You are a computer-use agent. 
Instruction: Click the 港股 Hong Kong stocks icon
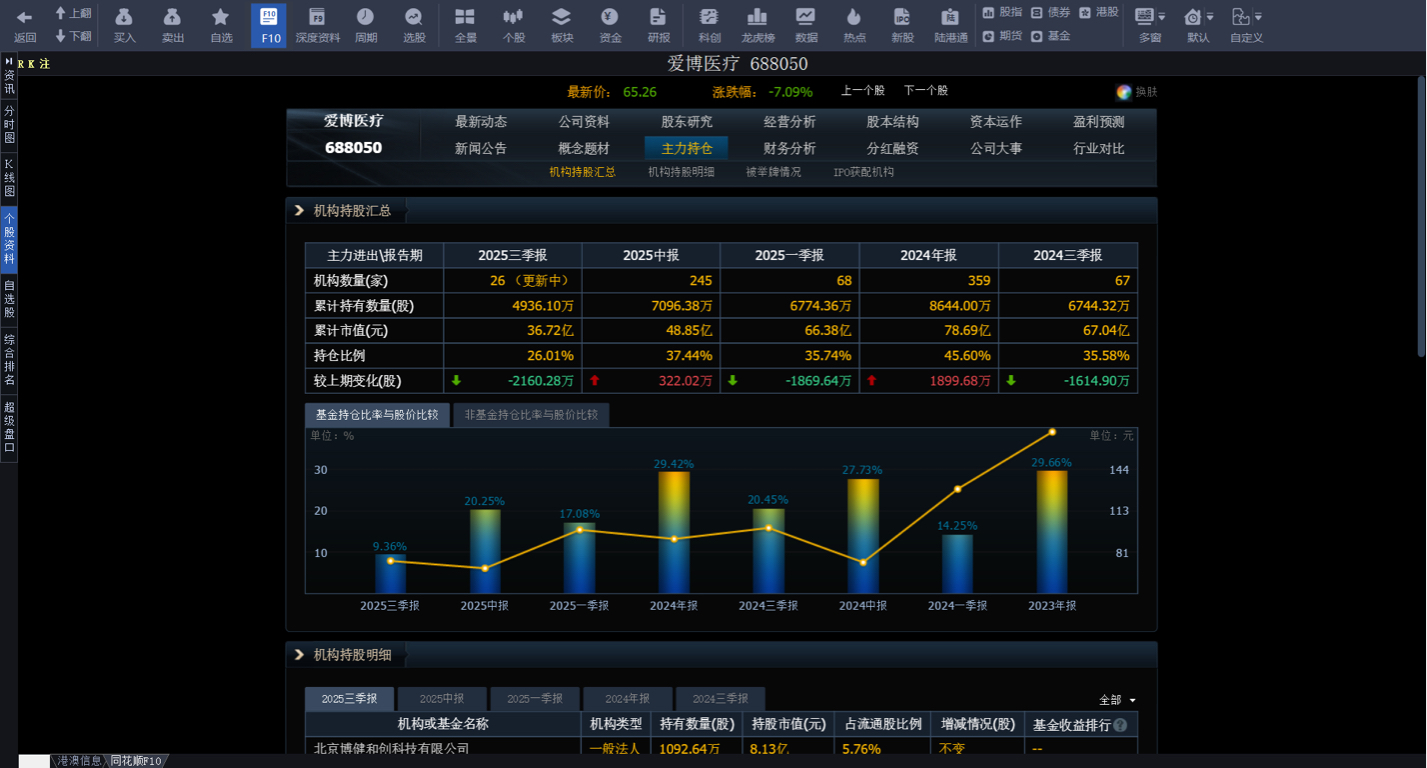(1085, 12)
